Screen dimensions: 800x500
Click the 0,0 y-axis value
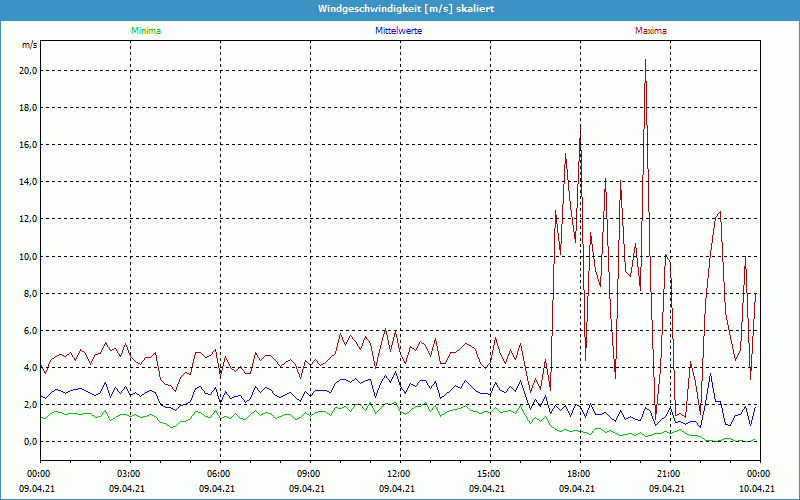click(x=30, y=442)
